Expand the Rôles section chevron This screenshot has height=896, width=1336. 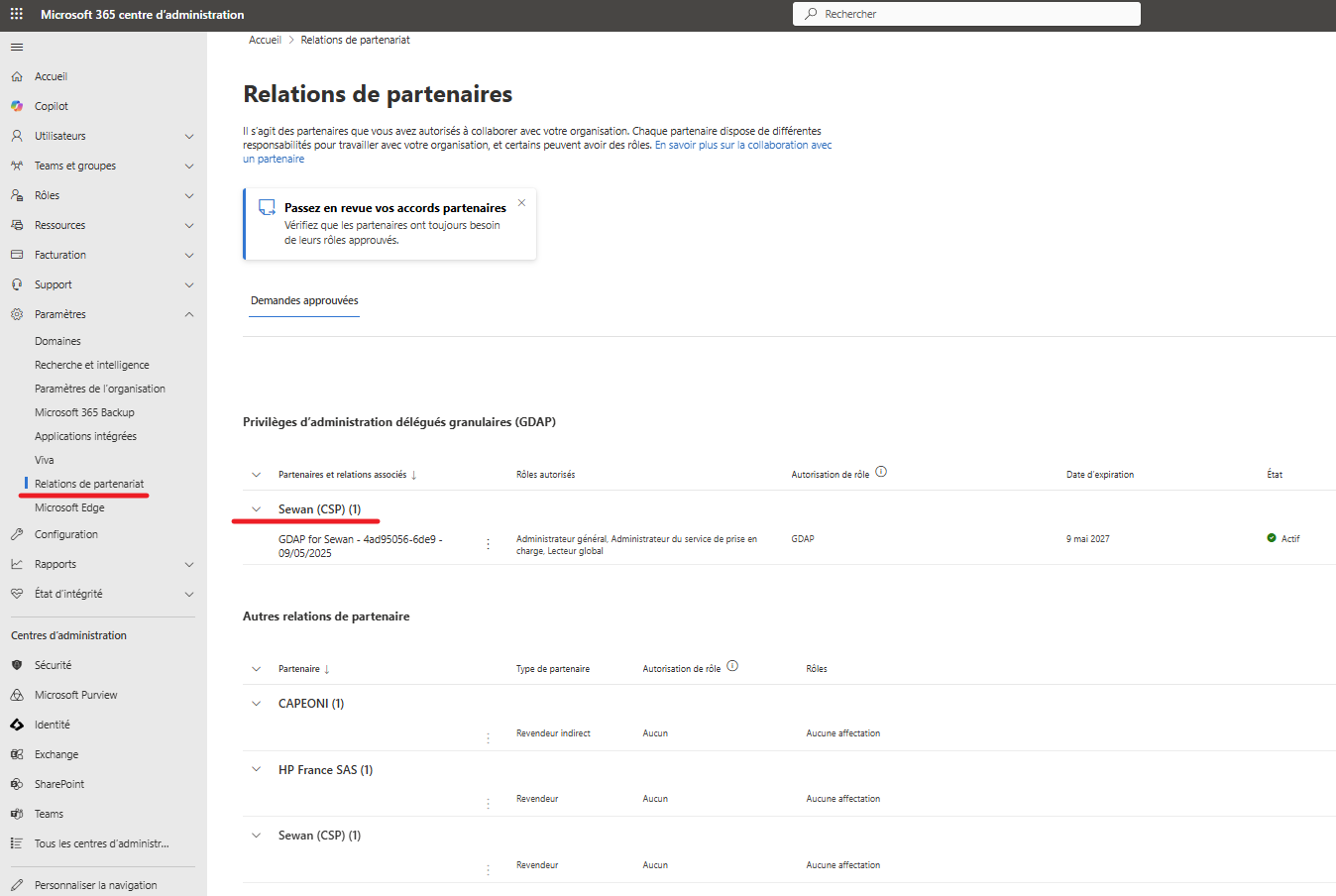(189, 195)
